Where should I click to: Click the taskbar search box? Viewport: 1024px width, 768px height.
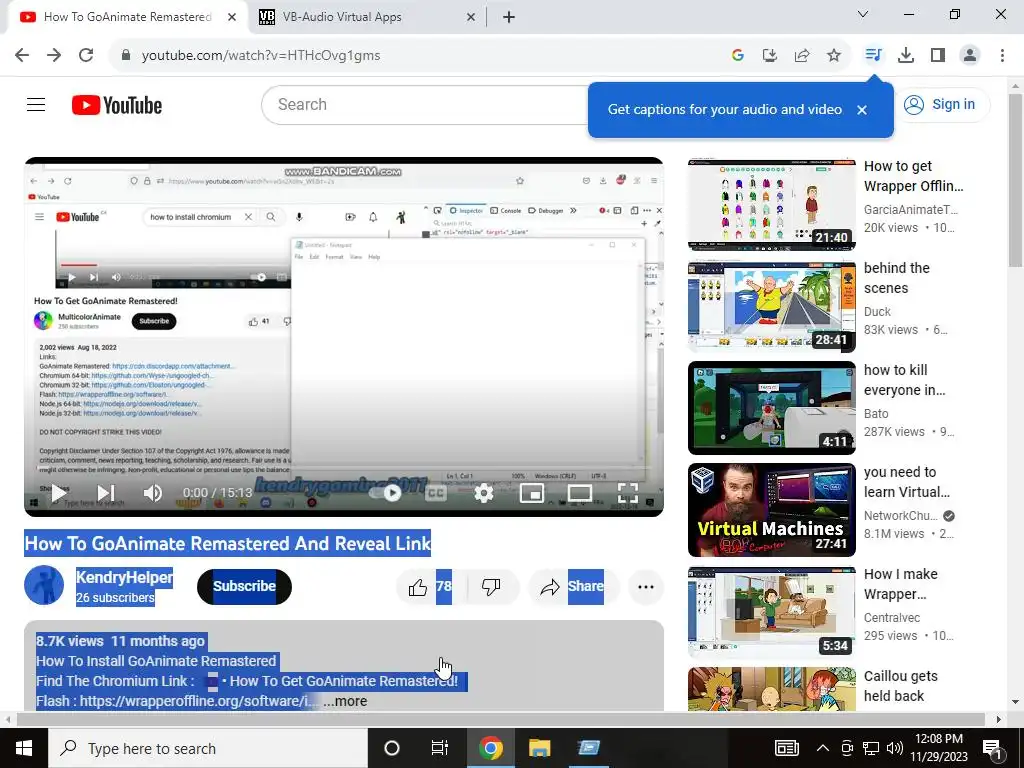(208, 748)
